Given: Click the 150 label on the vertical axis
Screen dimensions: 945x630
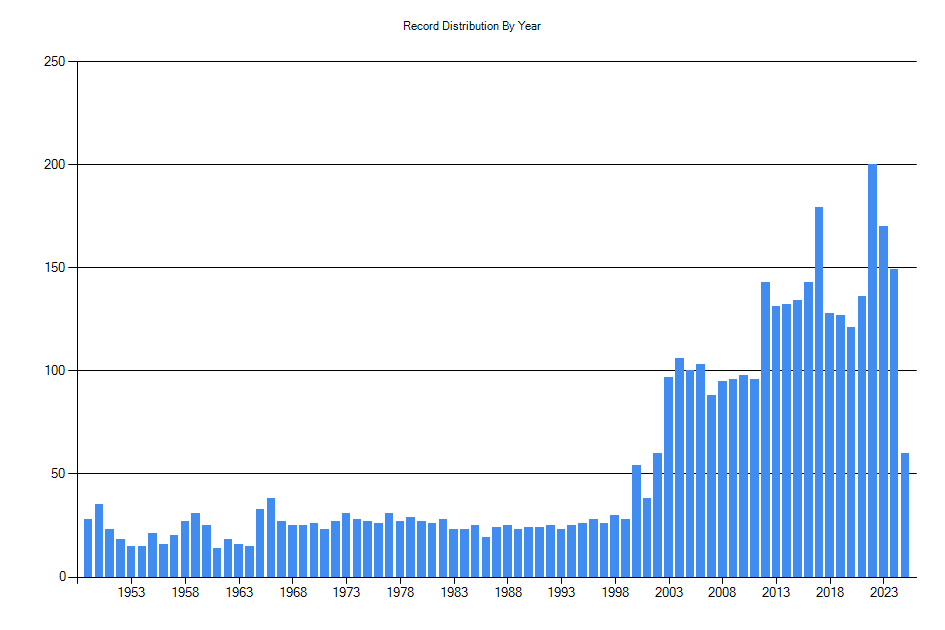Looking at the screenshot, I should 54,268.
